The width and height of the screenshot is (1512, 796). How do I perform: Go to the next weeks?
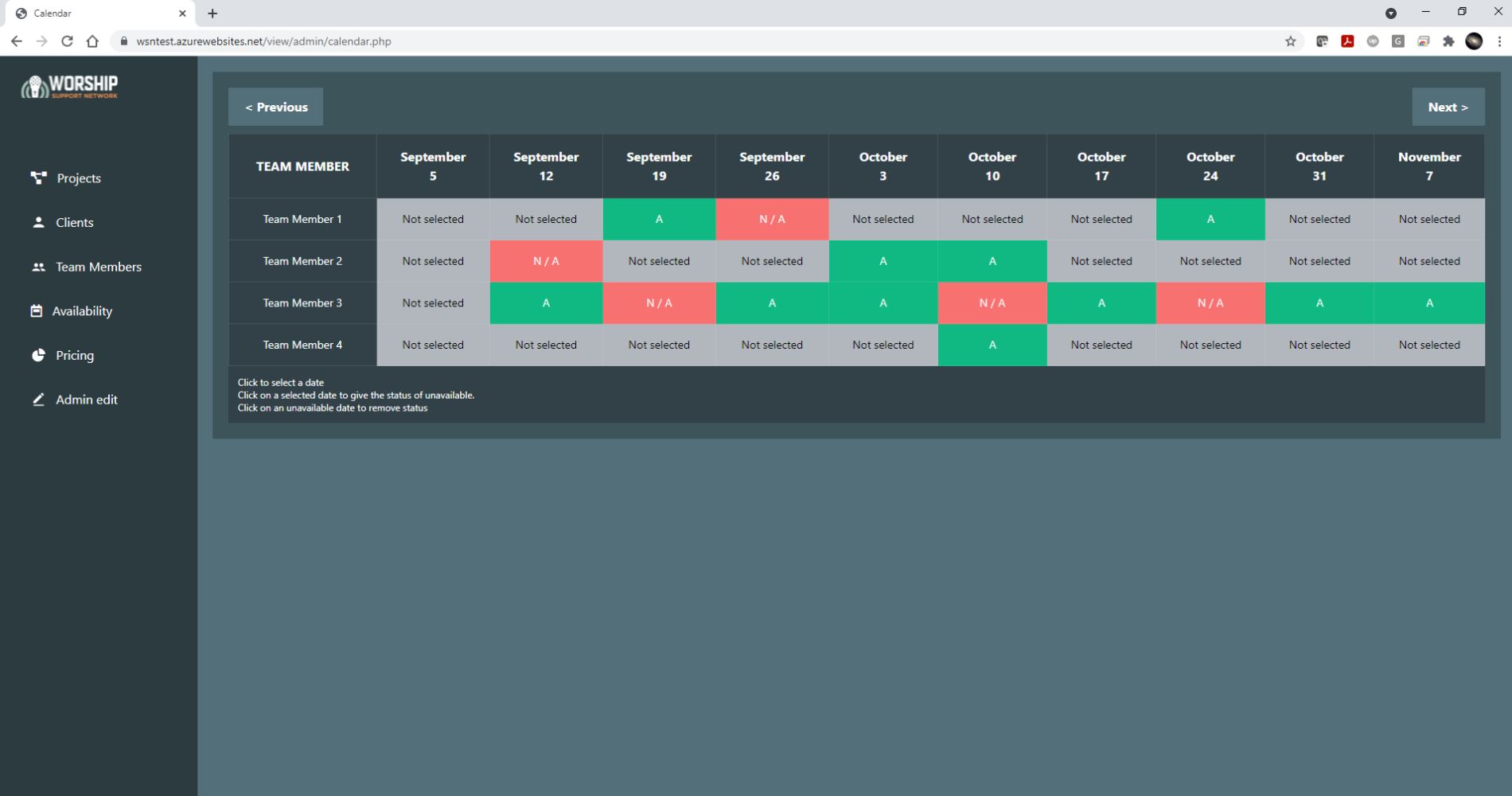(x=1448, y=107)
